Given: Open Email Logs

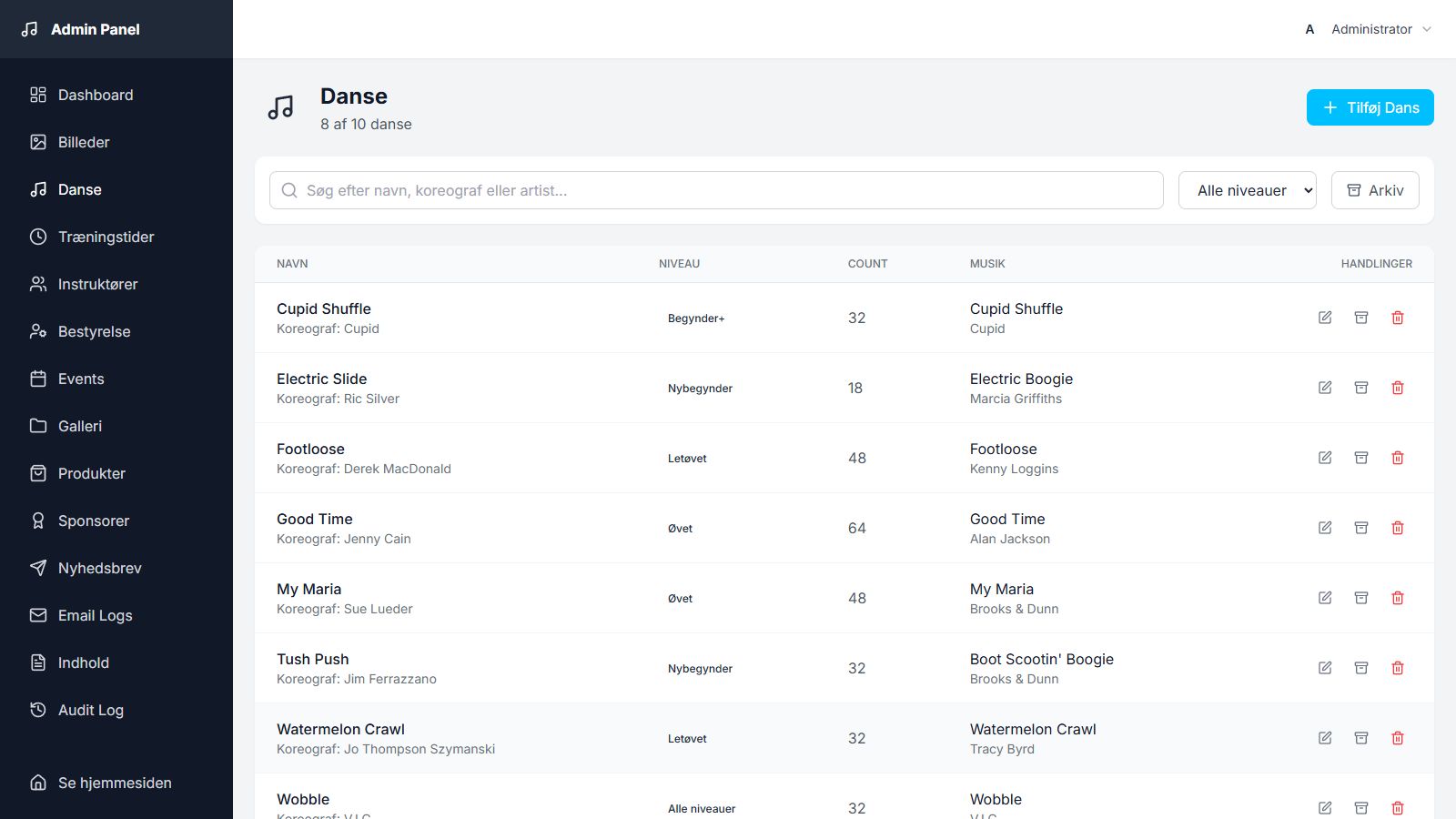Looking at the screenshot, I should 116,615.
